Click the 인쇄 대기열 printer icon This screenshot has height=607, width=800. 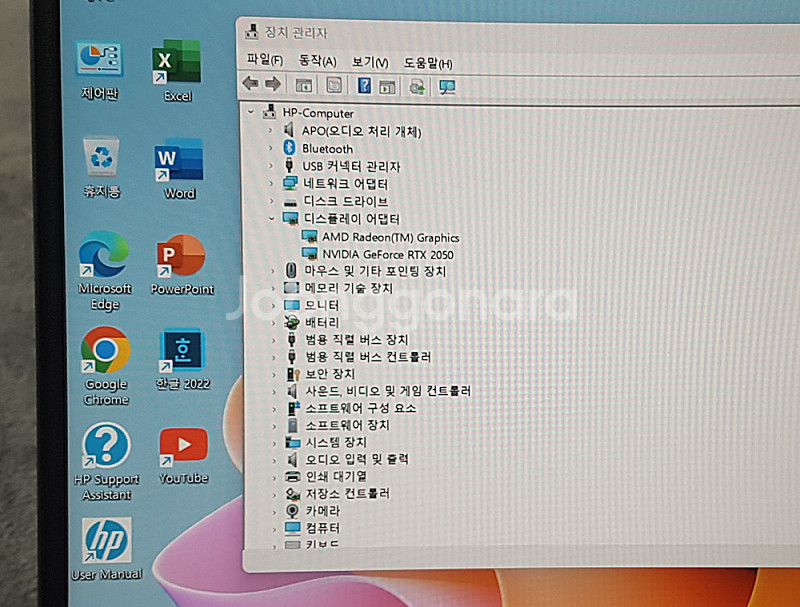pyautogui.click(x=293, y=476)
